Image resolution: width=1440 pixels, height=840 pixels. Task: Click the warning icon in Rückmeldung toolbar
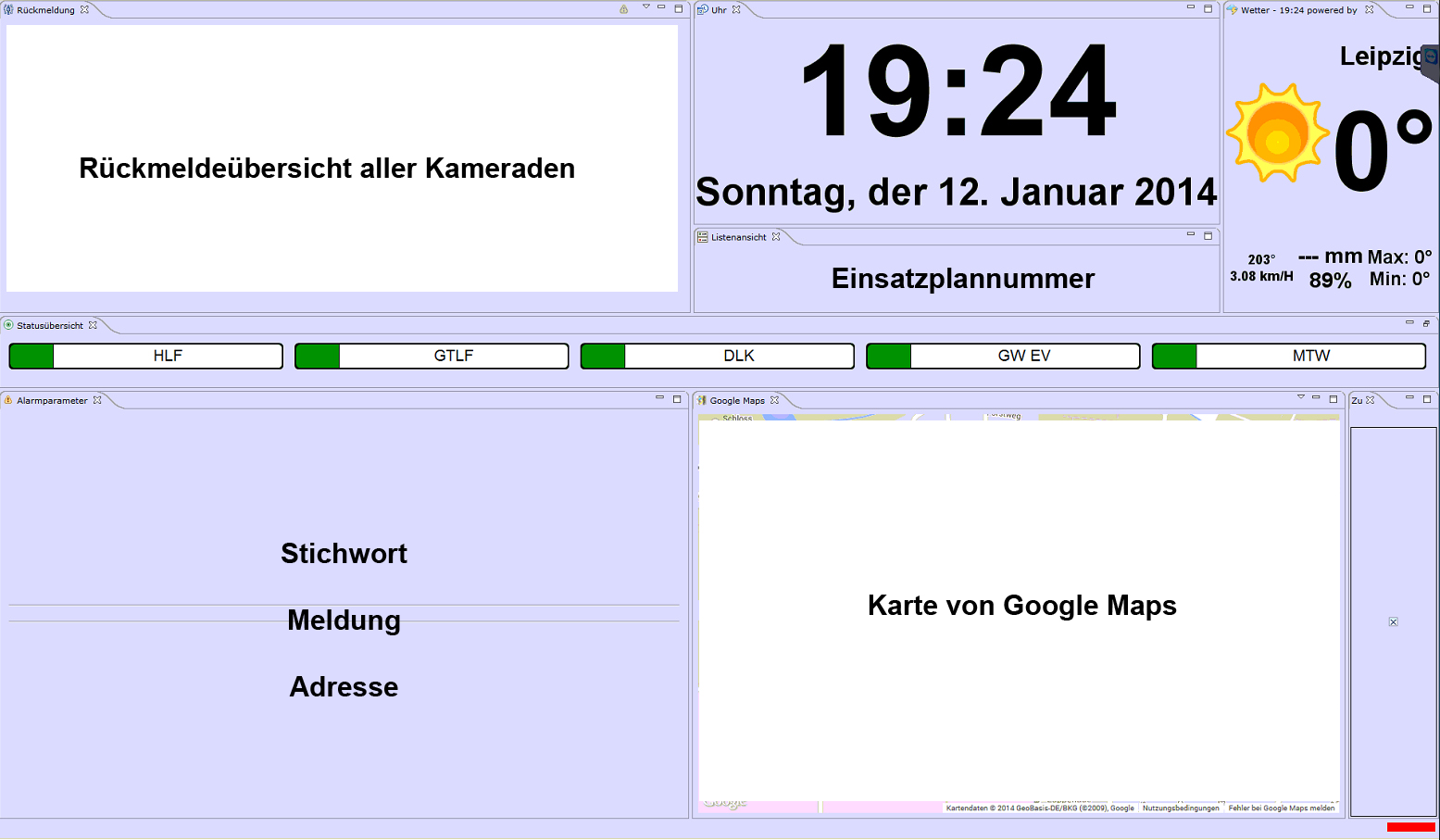click(623, 9)
